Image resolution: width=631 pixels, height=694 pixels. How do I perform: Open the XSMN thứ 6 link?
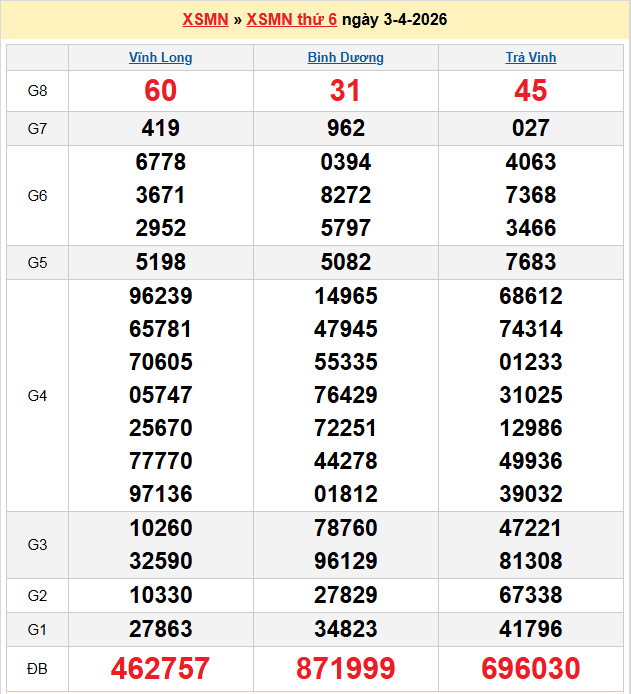(291, 20)
